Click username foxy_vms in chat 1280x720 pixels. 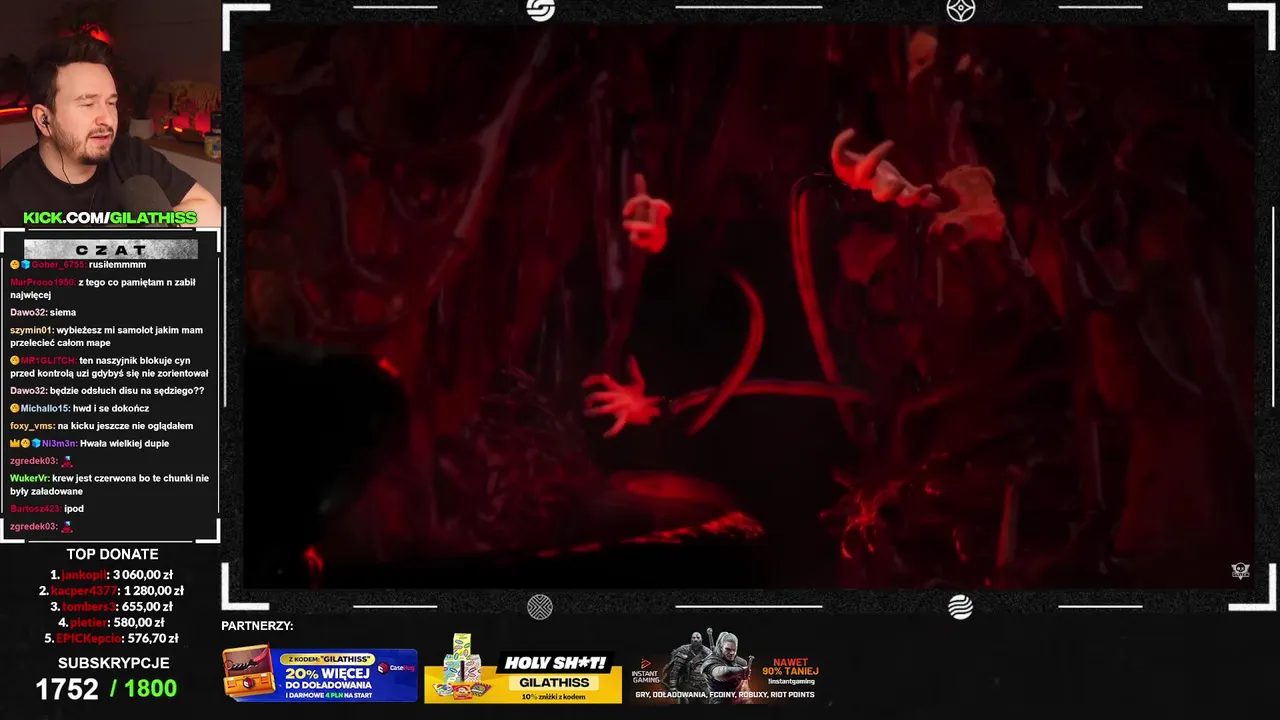32,426
